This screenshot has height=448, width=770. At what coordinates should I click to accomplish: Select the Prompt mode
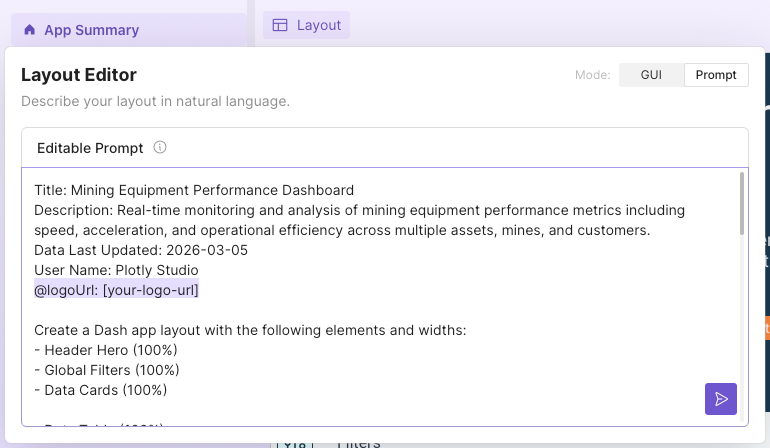[716, 75]
